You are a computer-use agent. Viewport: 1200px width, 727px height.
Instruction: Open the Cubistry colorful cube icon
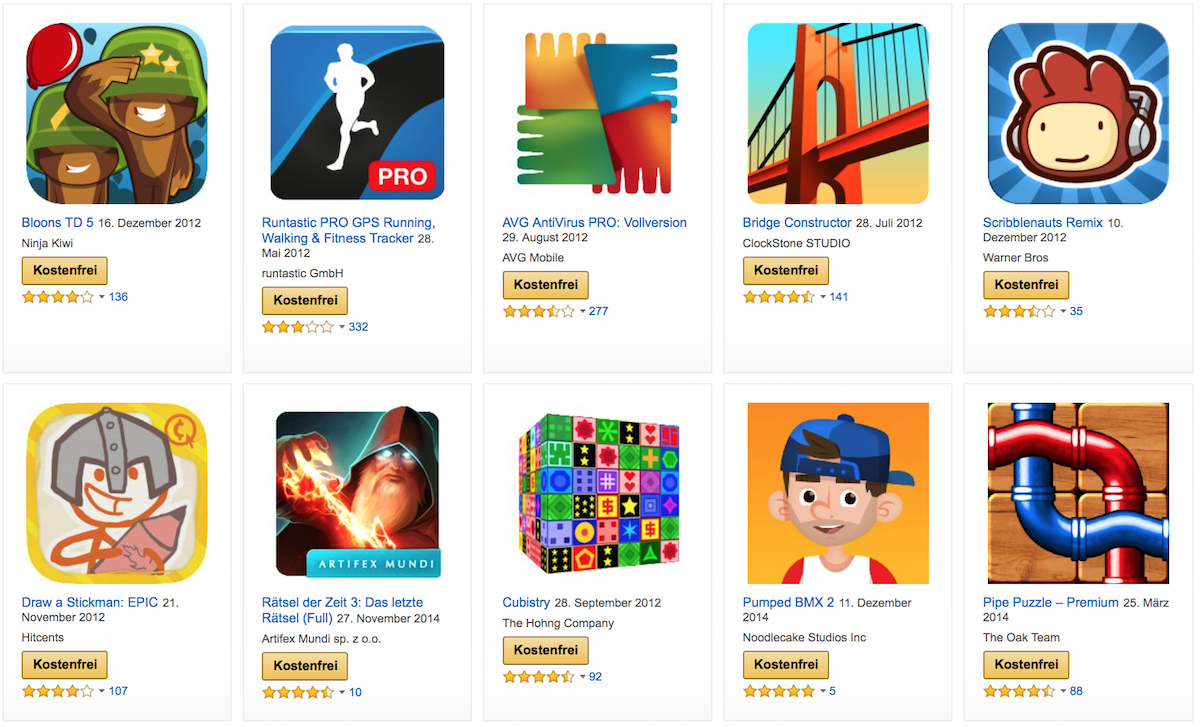[597, 493]
